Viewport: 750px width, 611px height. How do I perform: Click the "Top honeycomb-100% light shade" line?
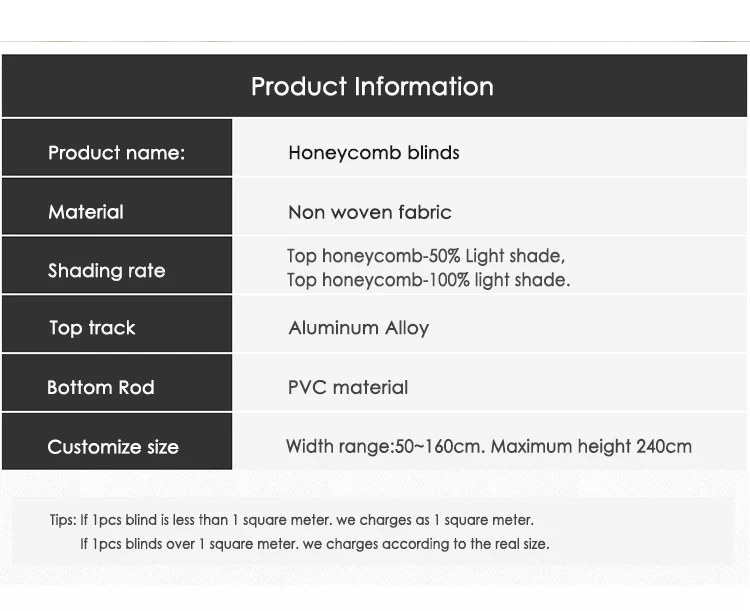pos(428,280)
